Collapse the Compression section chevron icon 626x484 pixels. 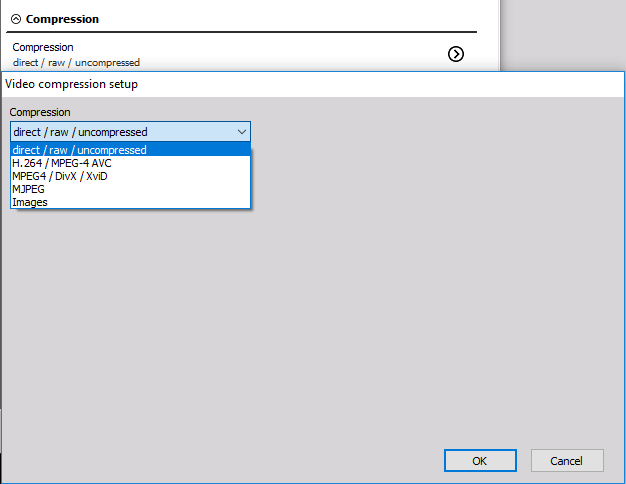(x=16, y=19)
